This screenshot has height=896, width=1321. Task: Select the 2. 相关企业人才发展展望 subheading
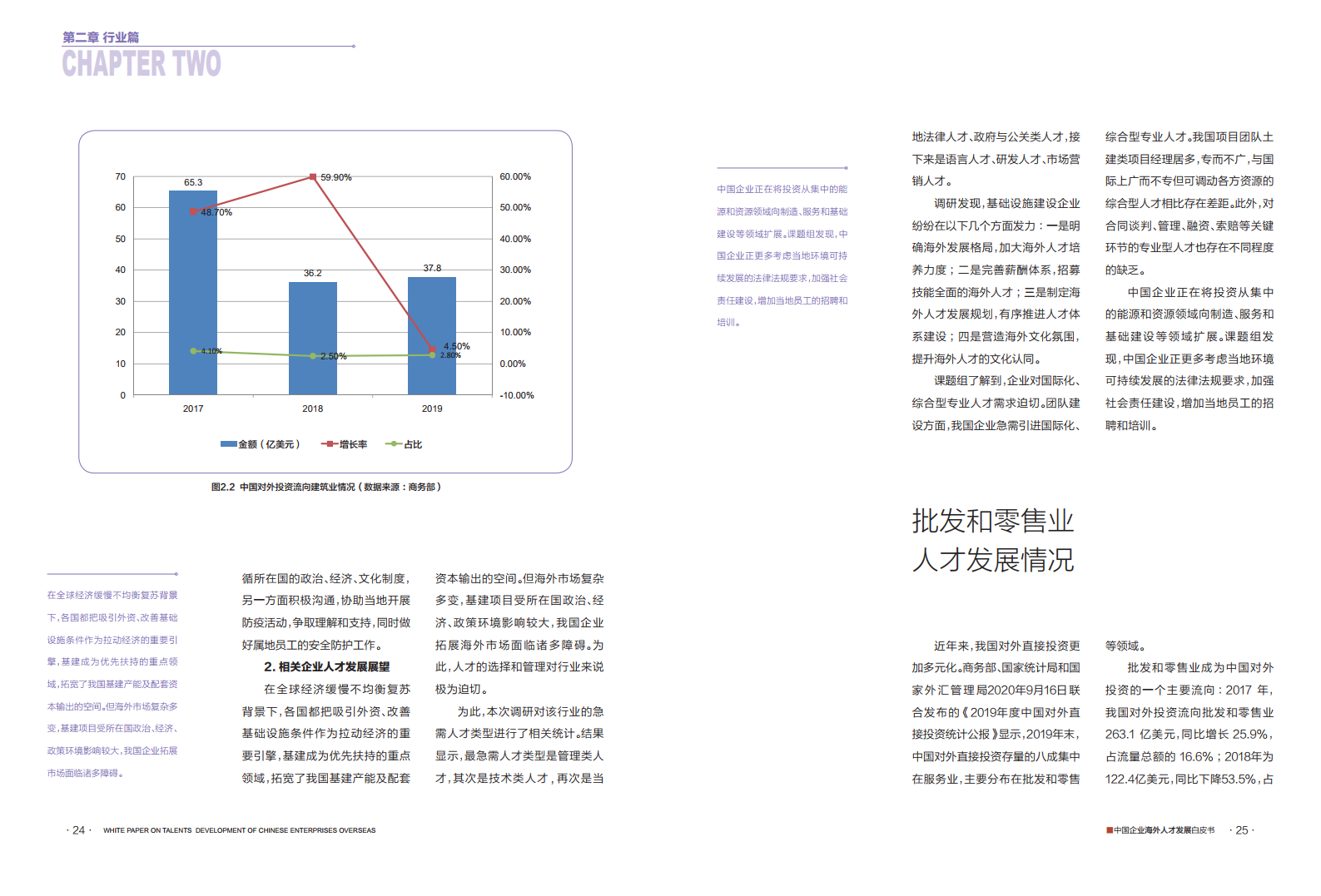pos(326,666)
